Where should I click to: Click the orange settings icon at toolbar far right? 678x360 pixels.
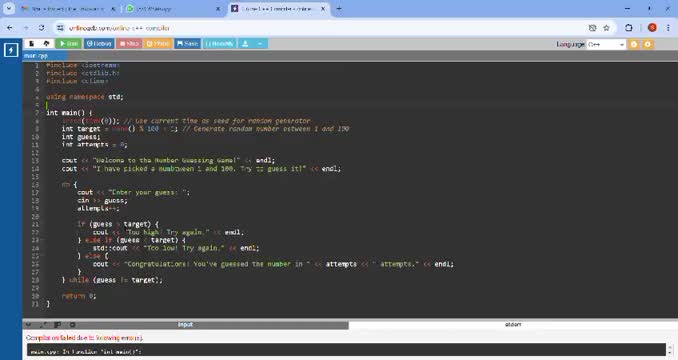pyautogui.click(x=647, y=44)
